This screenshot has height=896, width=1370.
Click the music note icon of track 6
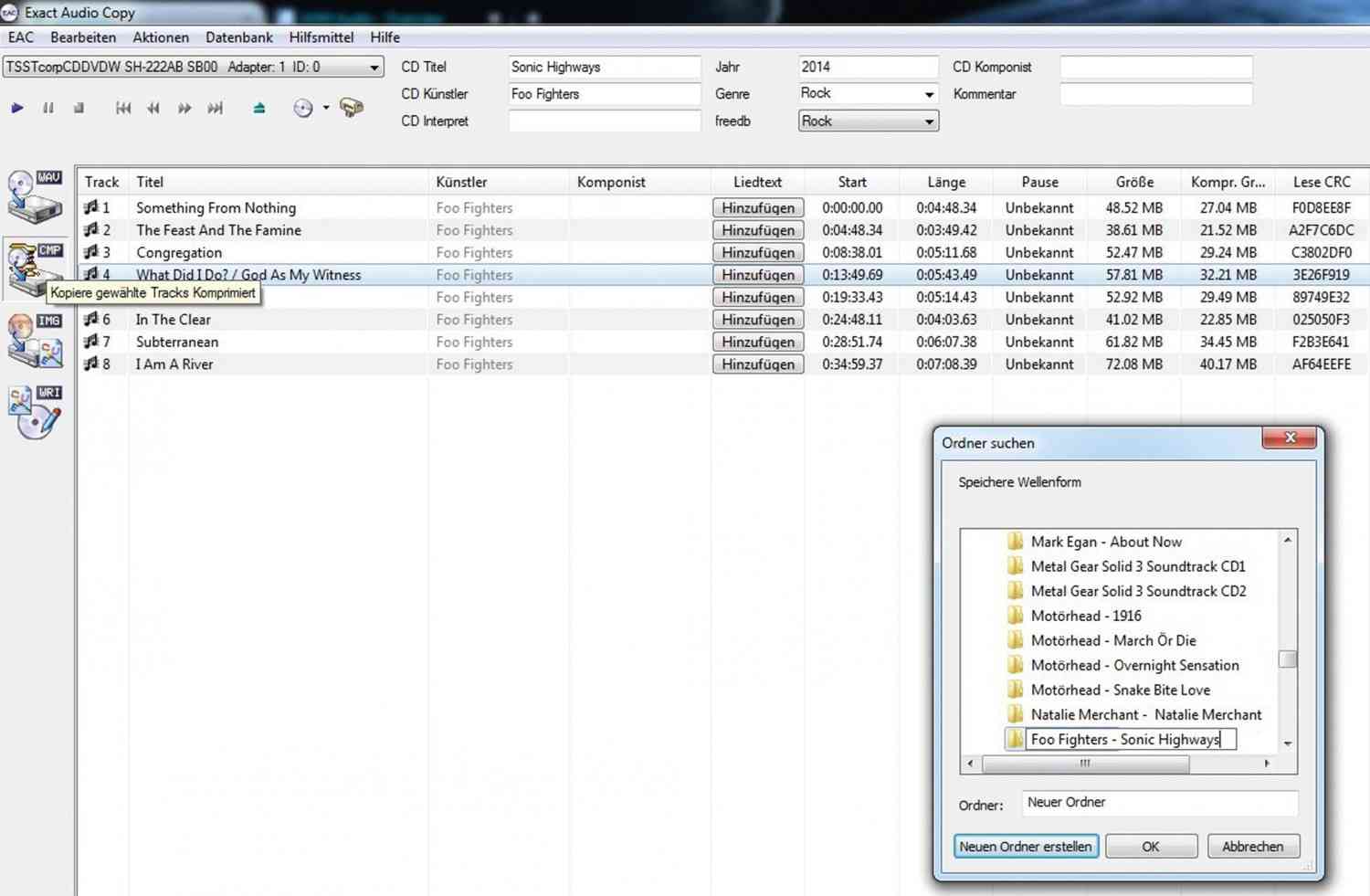91,319
